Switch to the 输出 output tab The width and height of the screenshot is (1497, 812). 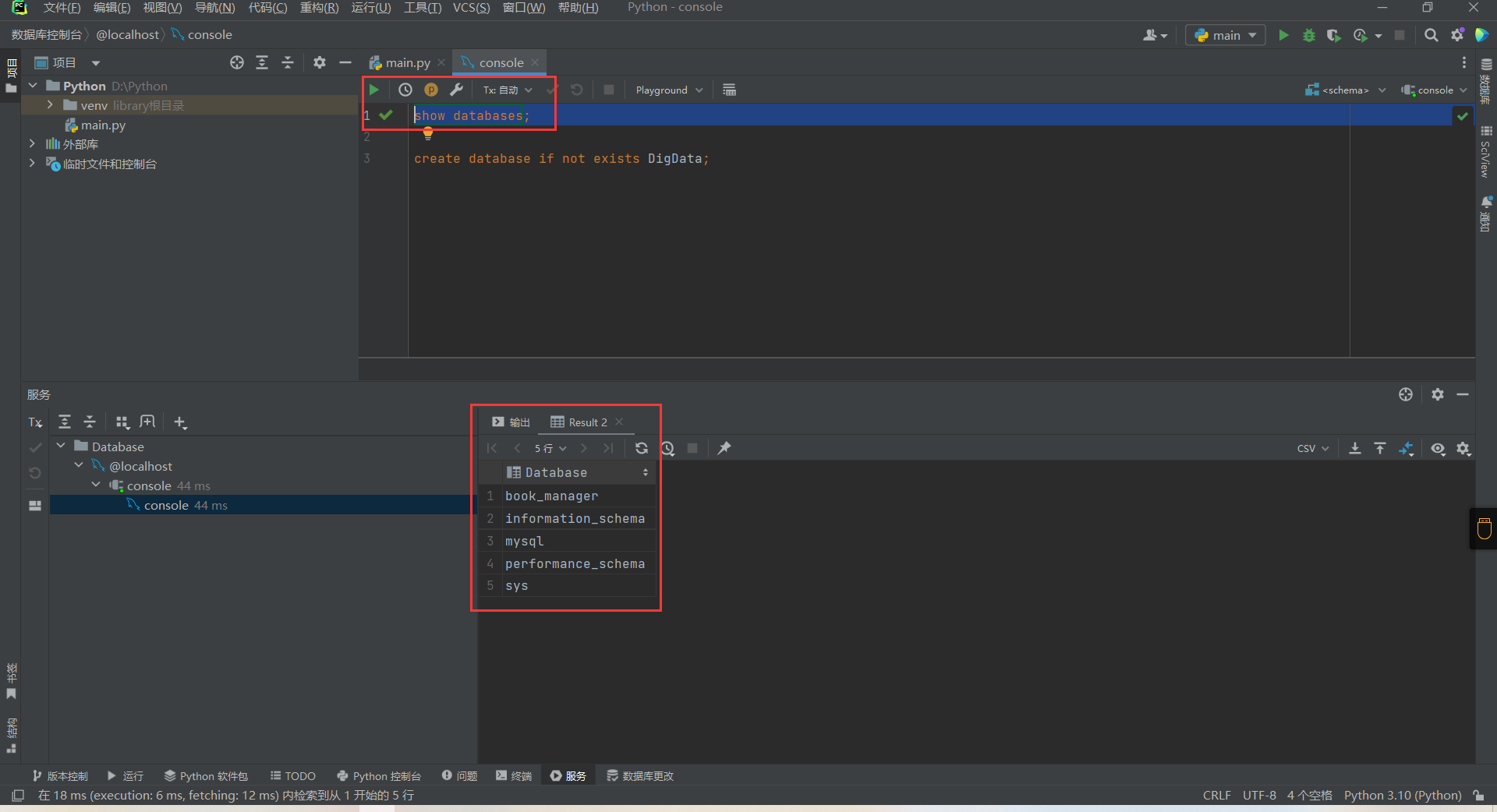pyautogui.click(x=511, y=422)
